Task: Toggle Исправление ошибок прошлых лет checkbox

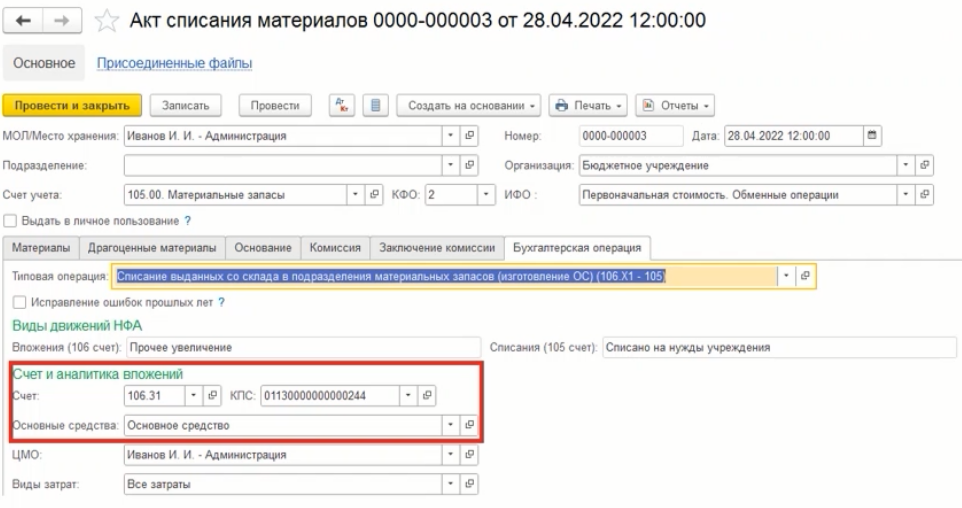Action: 17,302
